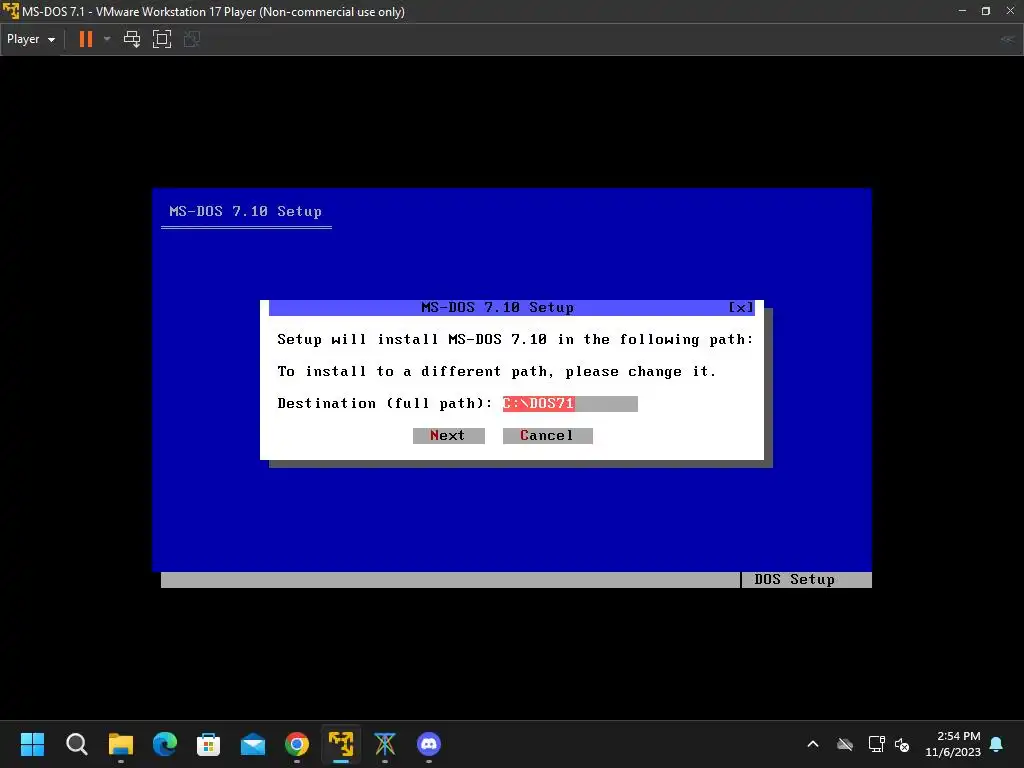1024x768 pixels.
Task: Enter full screen mode
Action: click(162, 39)
